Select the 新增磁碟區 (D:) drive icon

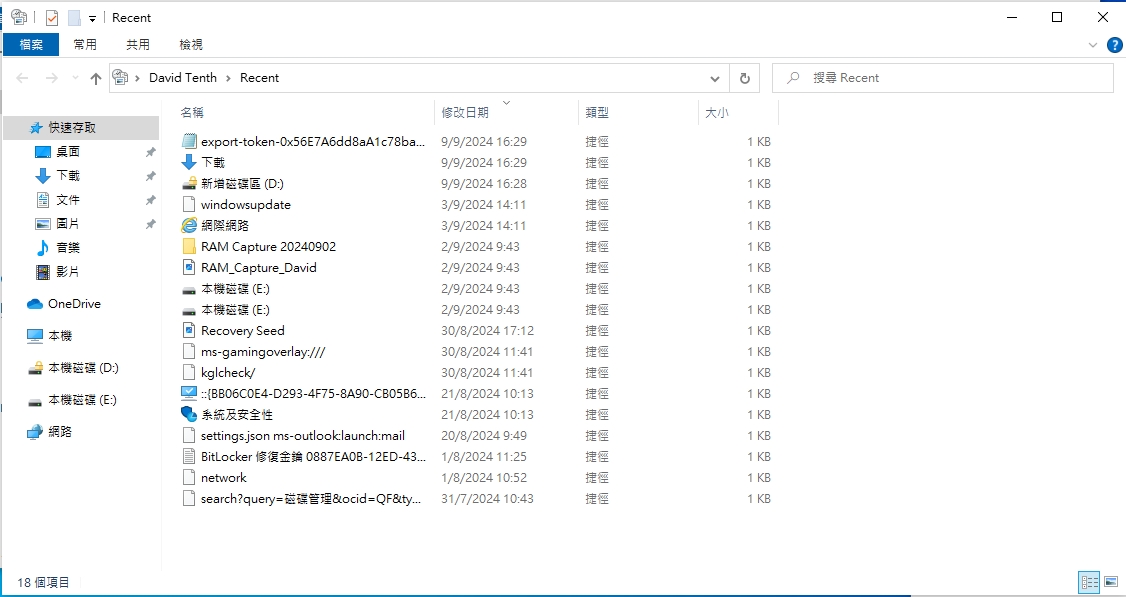click(189, 183)
